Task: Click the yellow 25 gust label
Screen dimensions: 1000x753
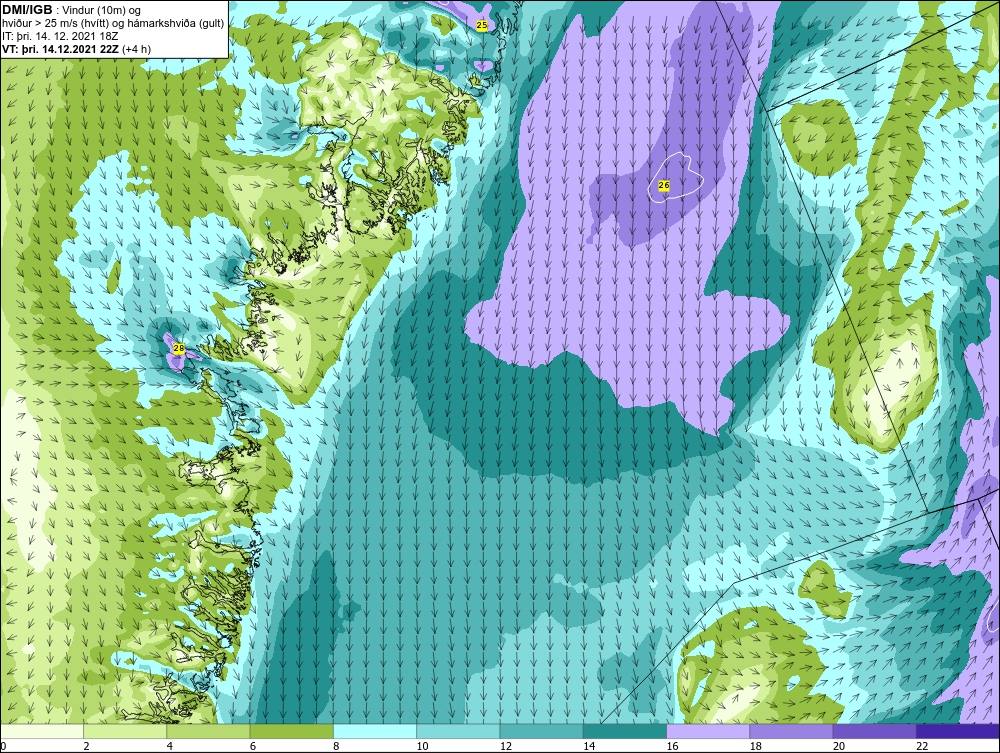Action: pyautogui.click(x=482, y=25)
